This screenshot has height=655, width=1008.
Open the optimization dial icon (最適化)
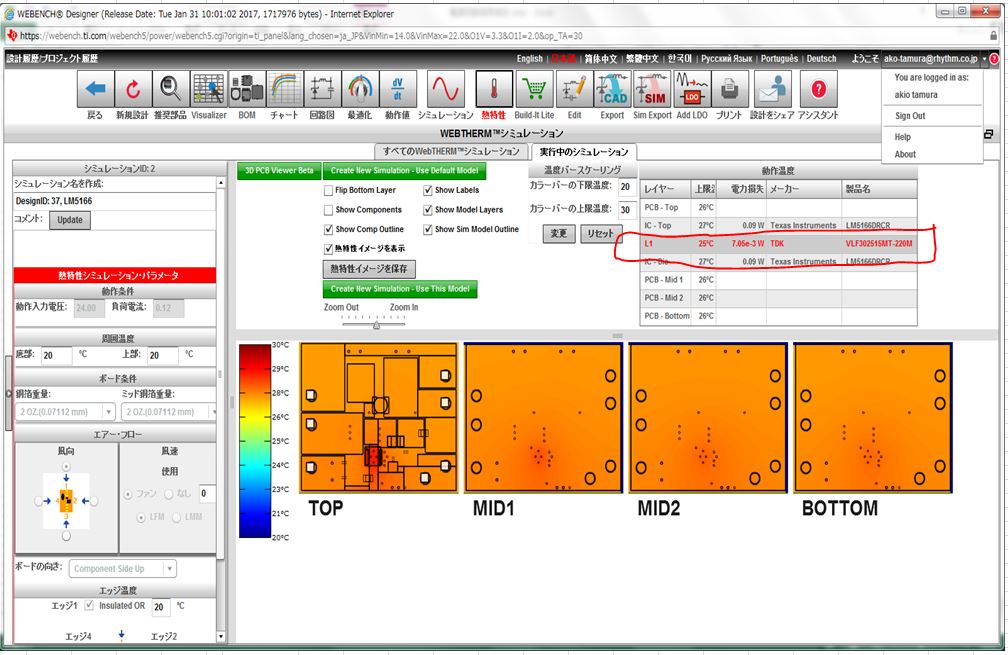coord(360,89)
